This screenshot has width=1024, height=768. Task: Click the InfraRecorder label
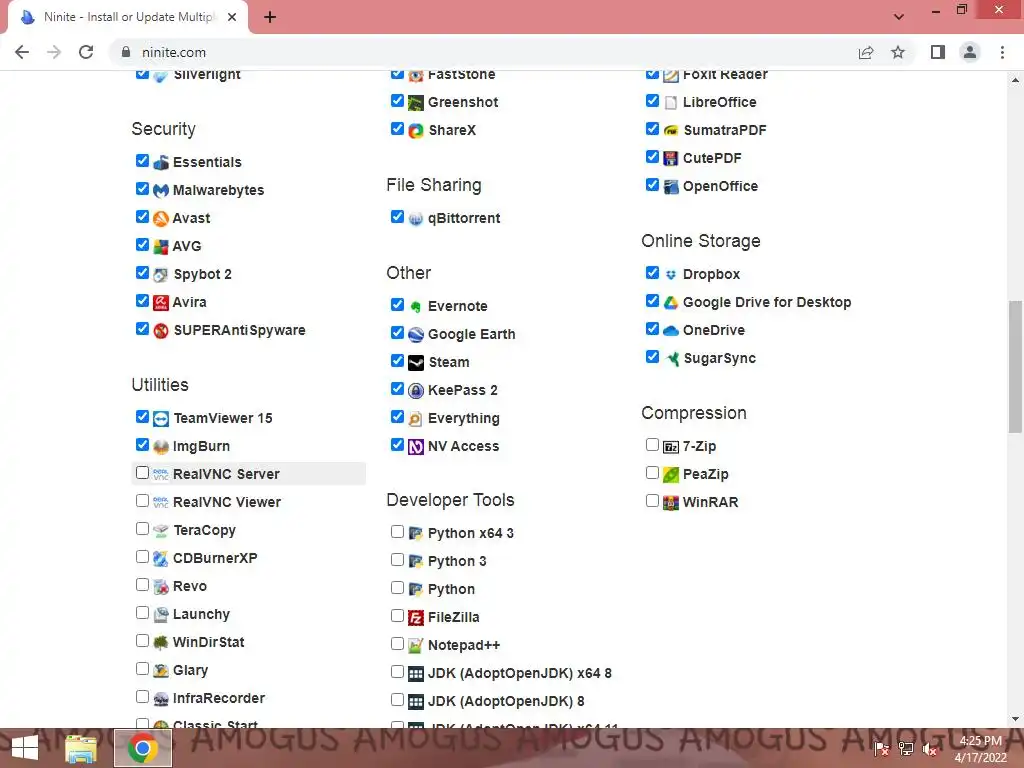219,699
